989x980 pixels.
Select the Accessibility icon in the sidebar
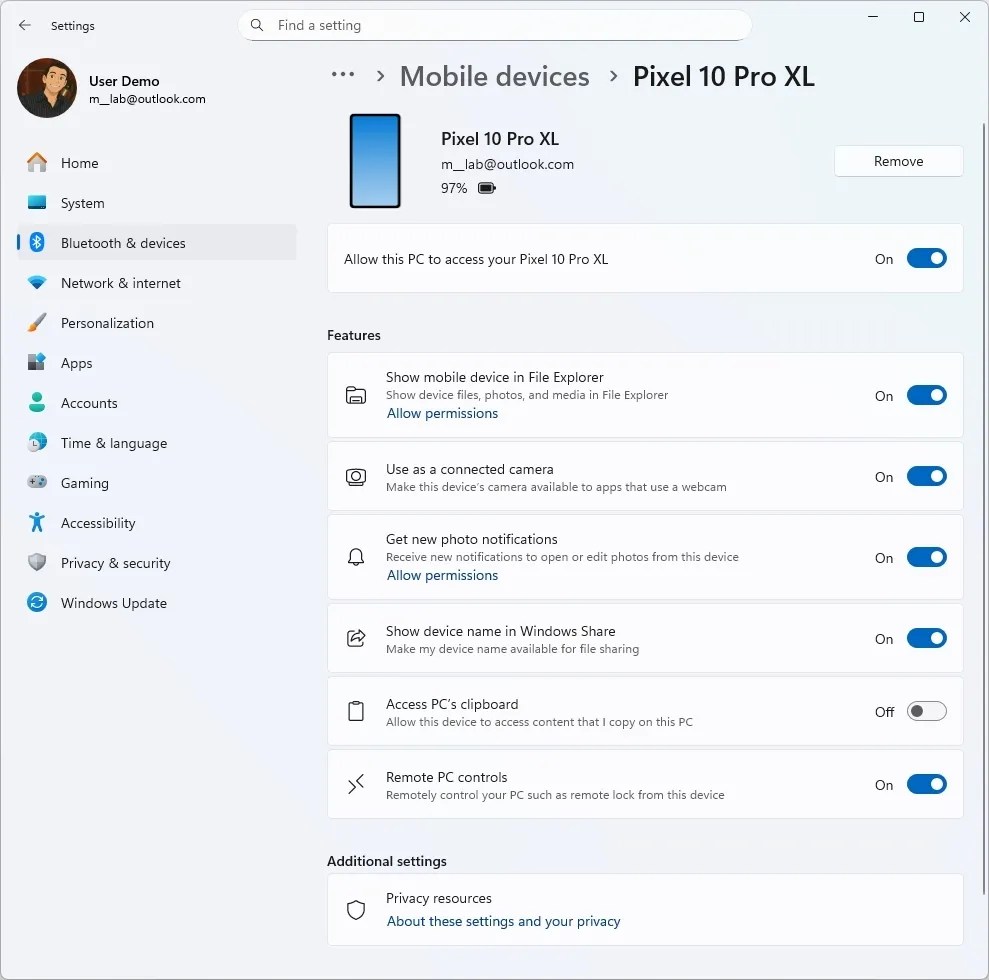coord(37,522)
